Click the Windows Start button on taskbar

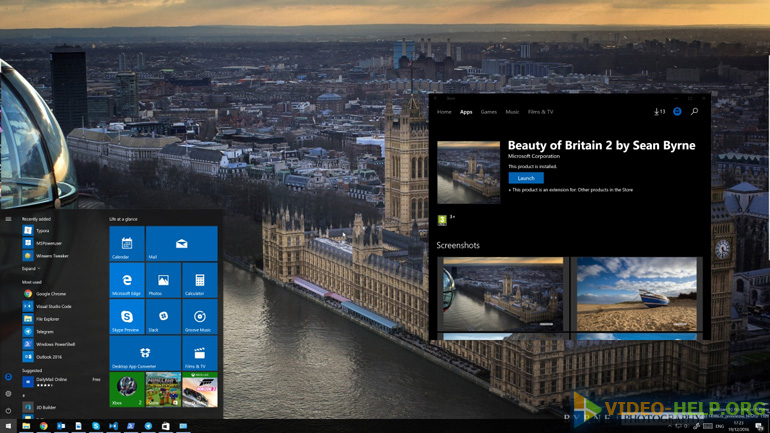tap(8, 426)
